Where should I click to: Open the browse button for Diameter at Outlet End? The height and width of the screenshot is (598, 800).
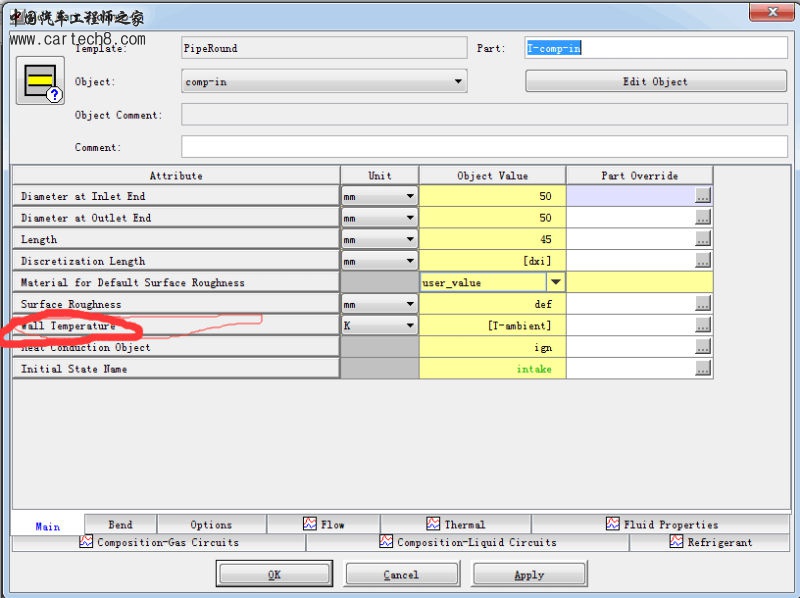[x=703, y=217]
